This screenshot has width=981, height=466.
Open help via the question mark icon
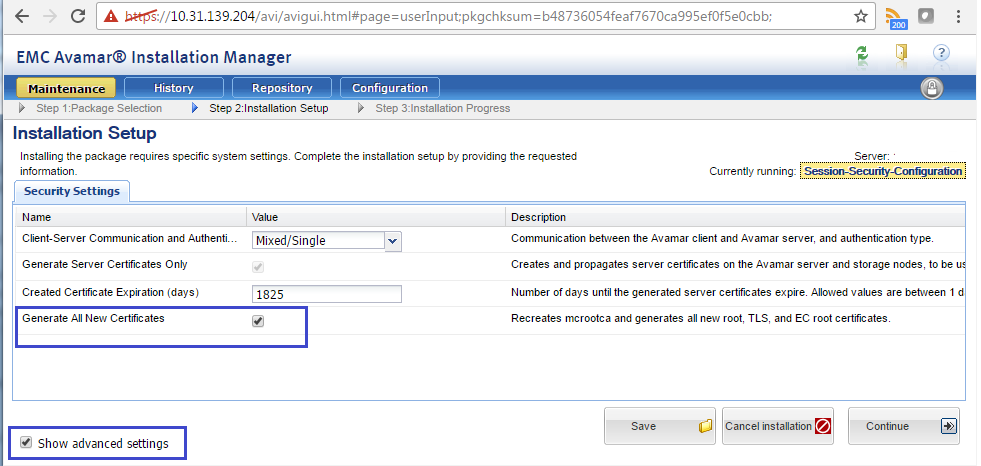point(941,55)
